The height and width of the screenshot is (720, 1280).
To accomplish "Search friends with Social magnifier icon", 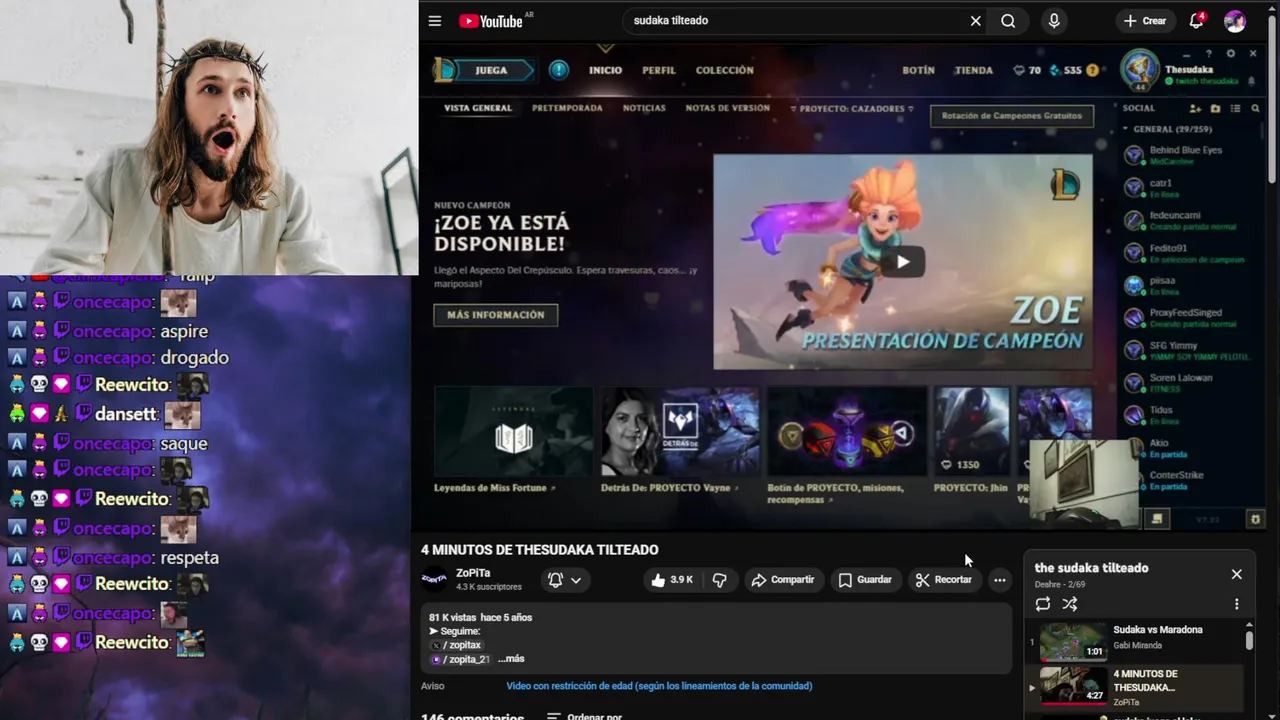I will [x=1255, y=108].
